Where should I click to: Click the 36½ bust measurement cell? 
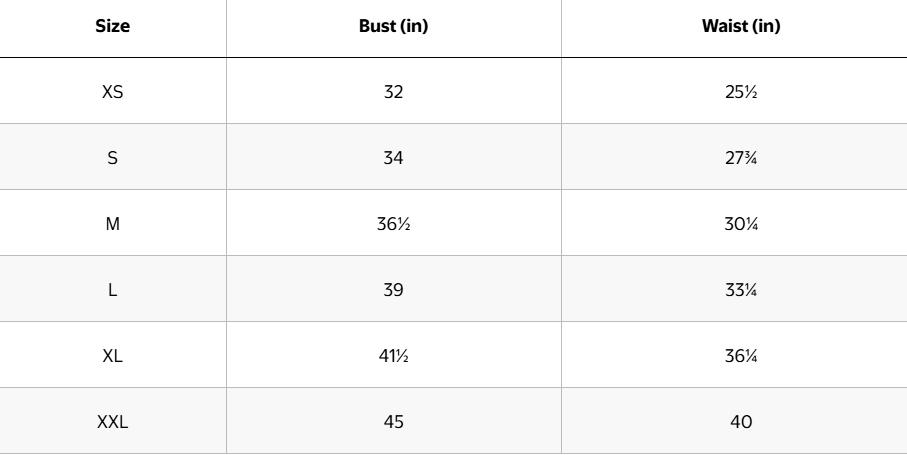pyautogui.click(x=393, y=223)
